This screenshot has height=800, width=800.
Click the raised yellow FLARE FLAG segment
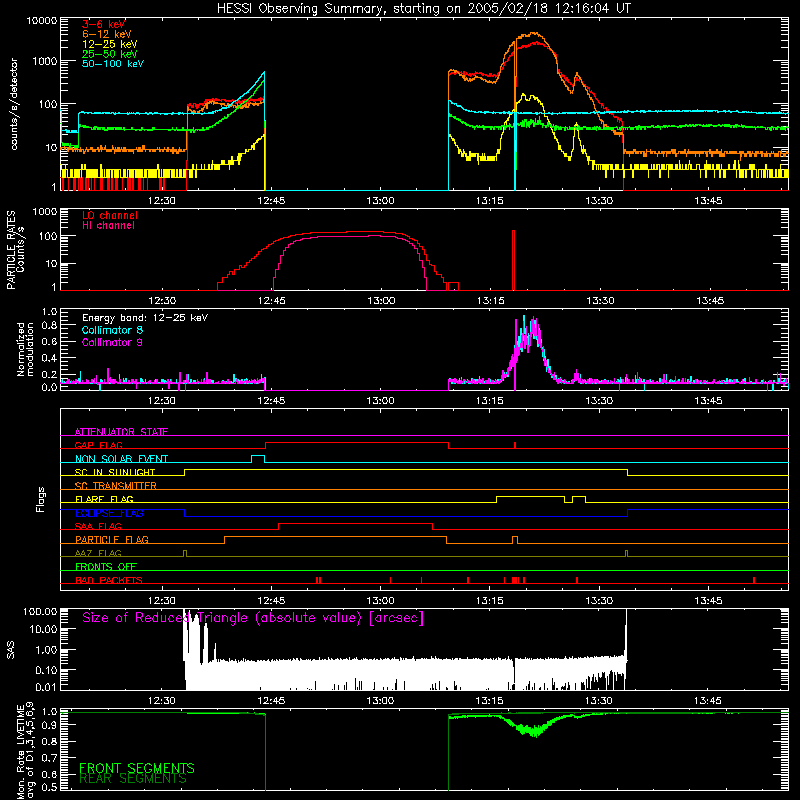(530, 496)
